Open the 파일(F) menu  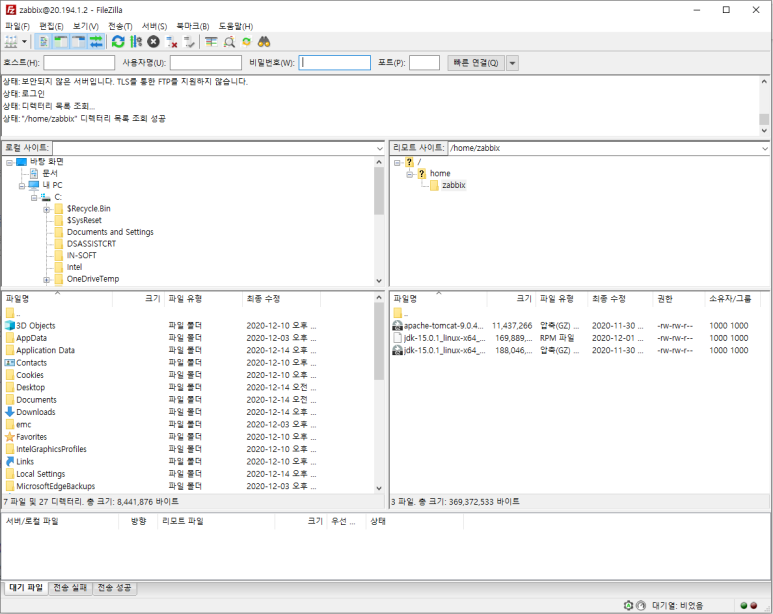pyautogui.click(x=17, y=26)
